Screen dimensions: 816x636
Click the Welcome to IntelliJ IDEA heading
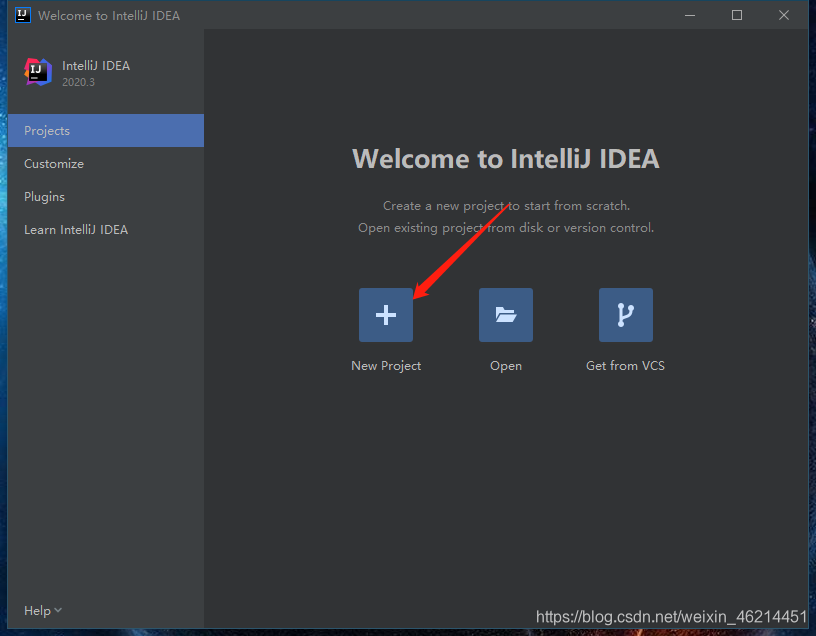506,159
